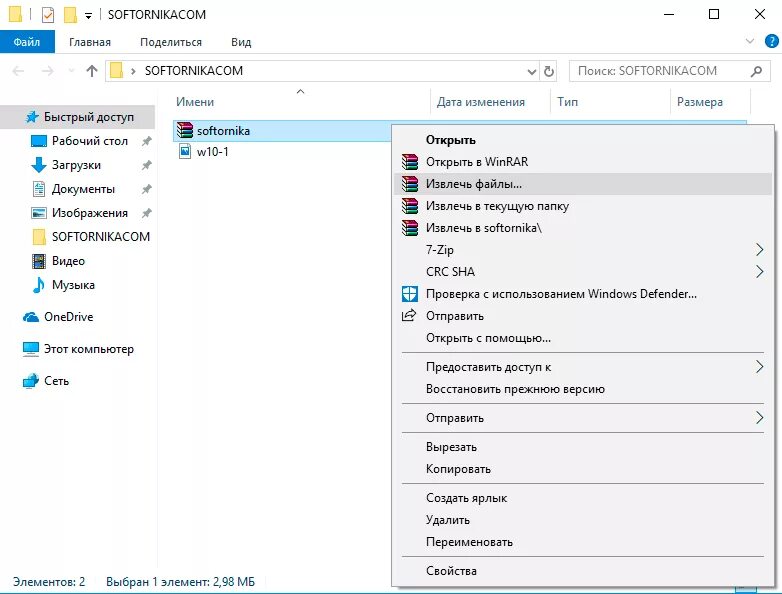
Task: Open recent locations dropdown next to forward arrow
Action: tap(71, 71)
